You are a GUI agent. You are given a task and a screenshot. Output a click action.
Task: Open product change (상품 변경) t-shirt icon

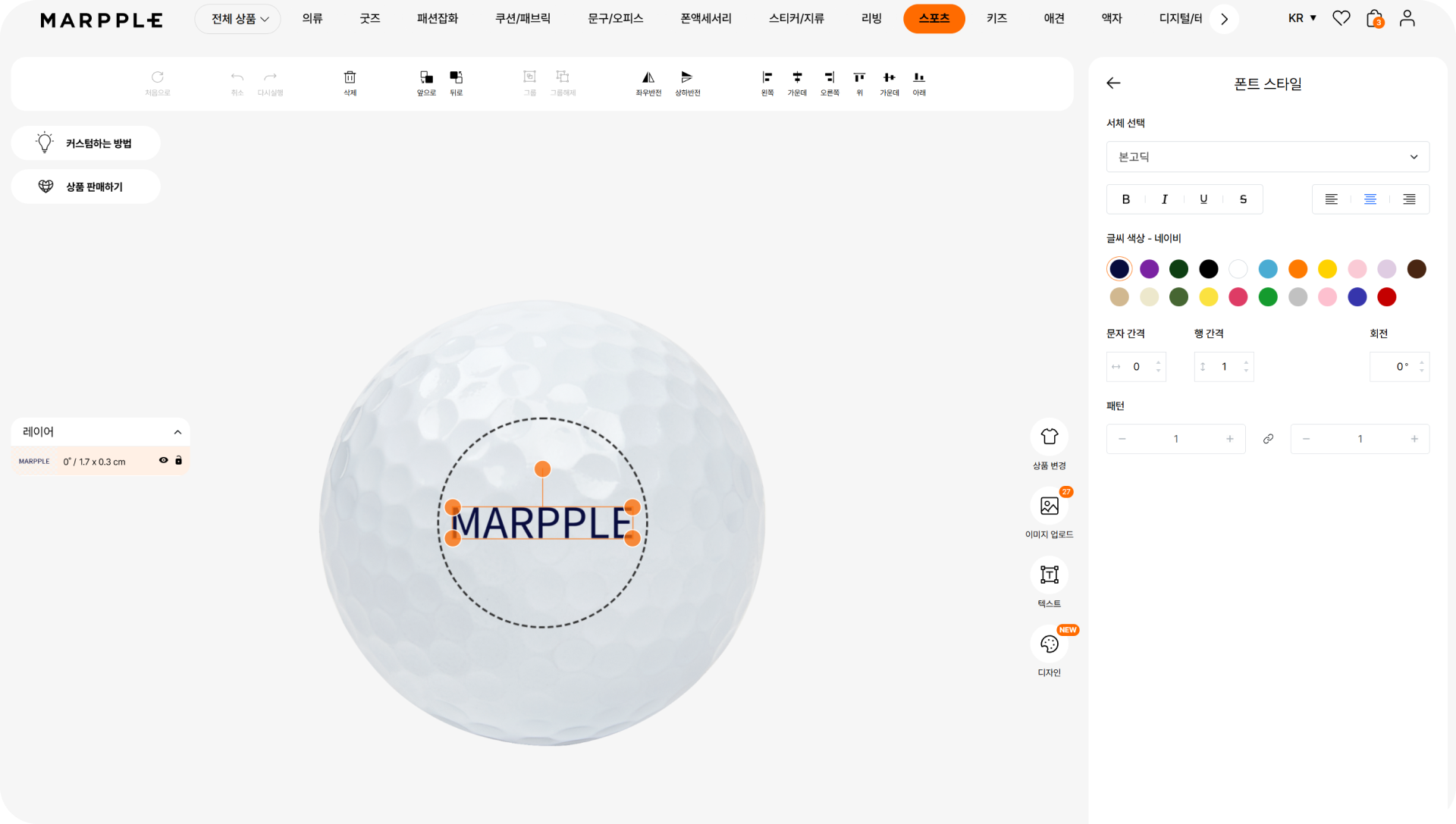tap(1050, 437)
